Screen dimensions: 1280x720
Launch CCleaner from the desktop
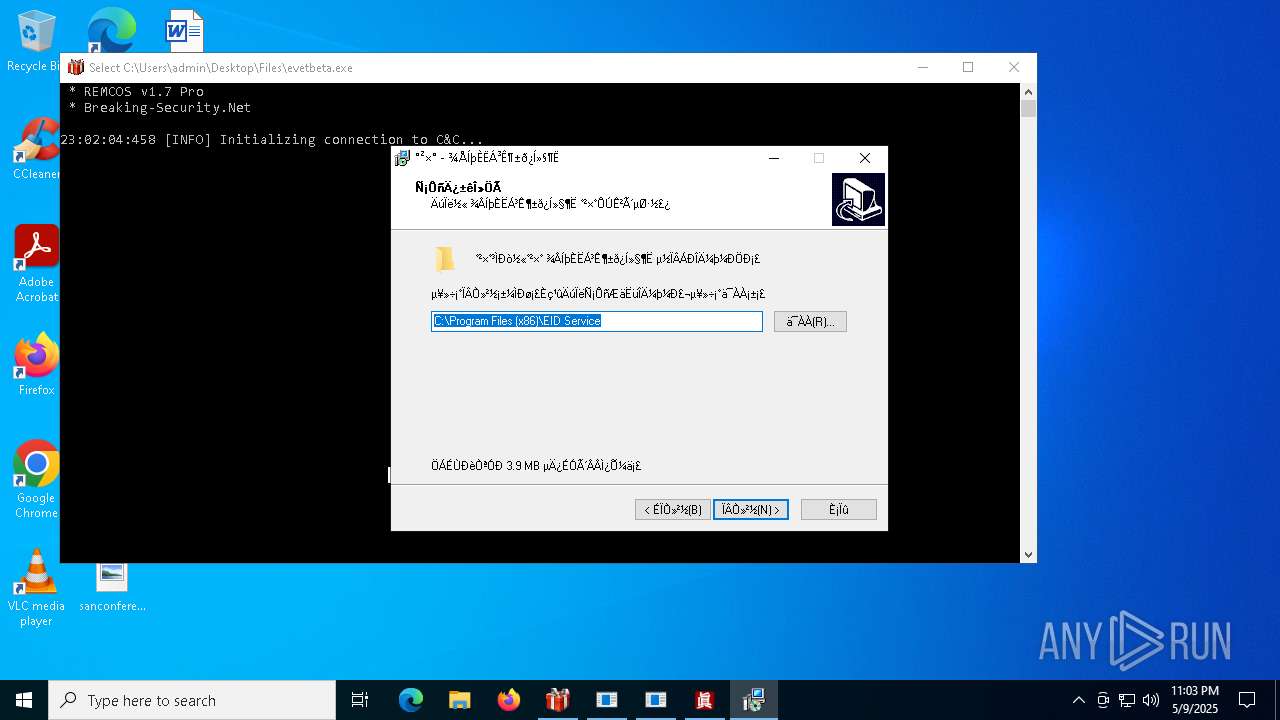(x=36, y=150)
